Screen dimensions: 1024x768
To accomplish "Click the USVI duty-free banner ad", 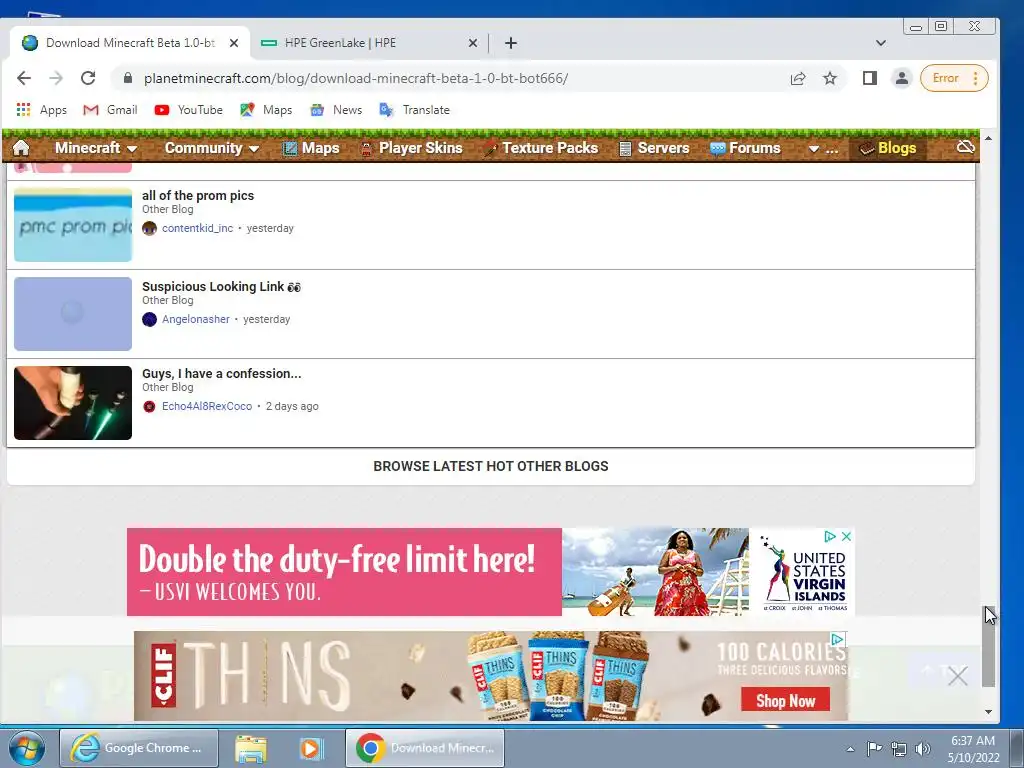I will pos(490,572).
